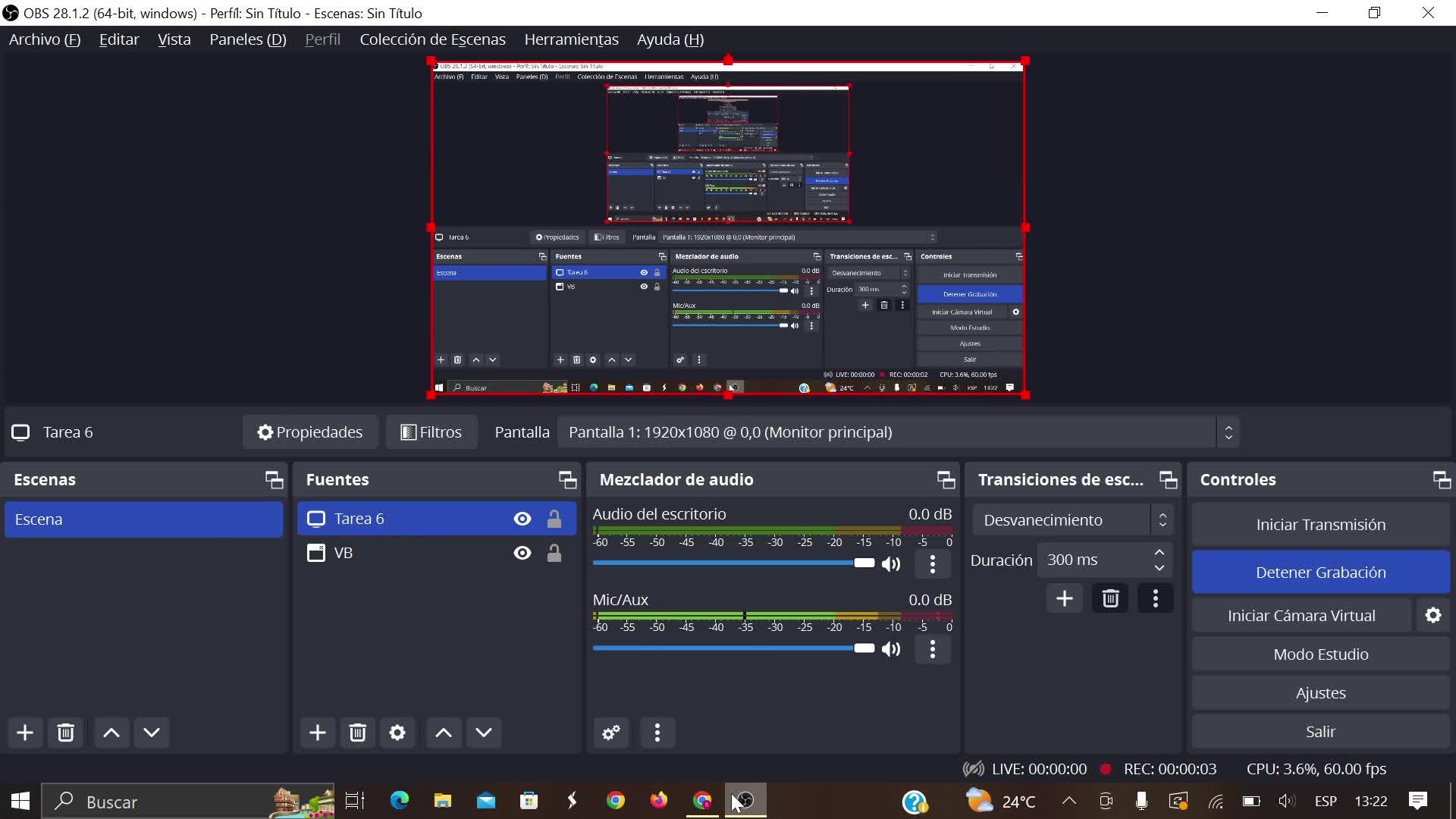Open source properties gear in Fuentes toolbar
This screenshot has height=819, width=1456.
(397, 733)
